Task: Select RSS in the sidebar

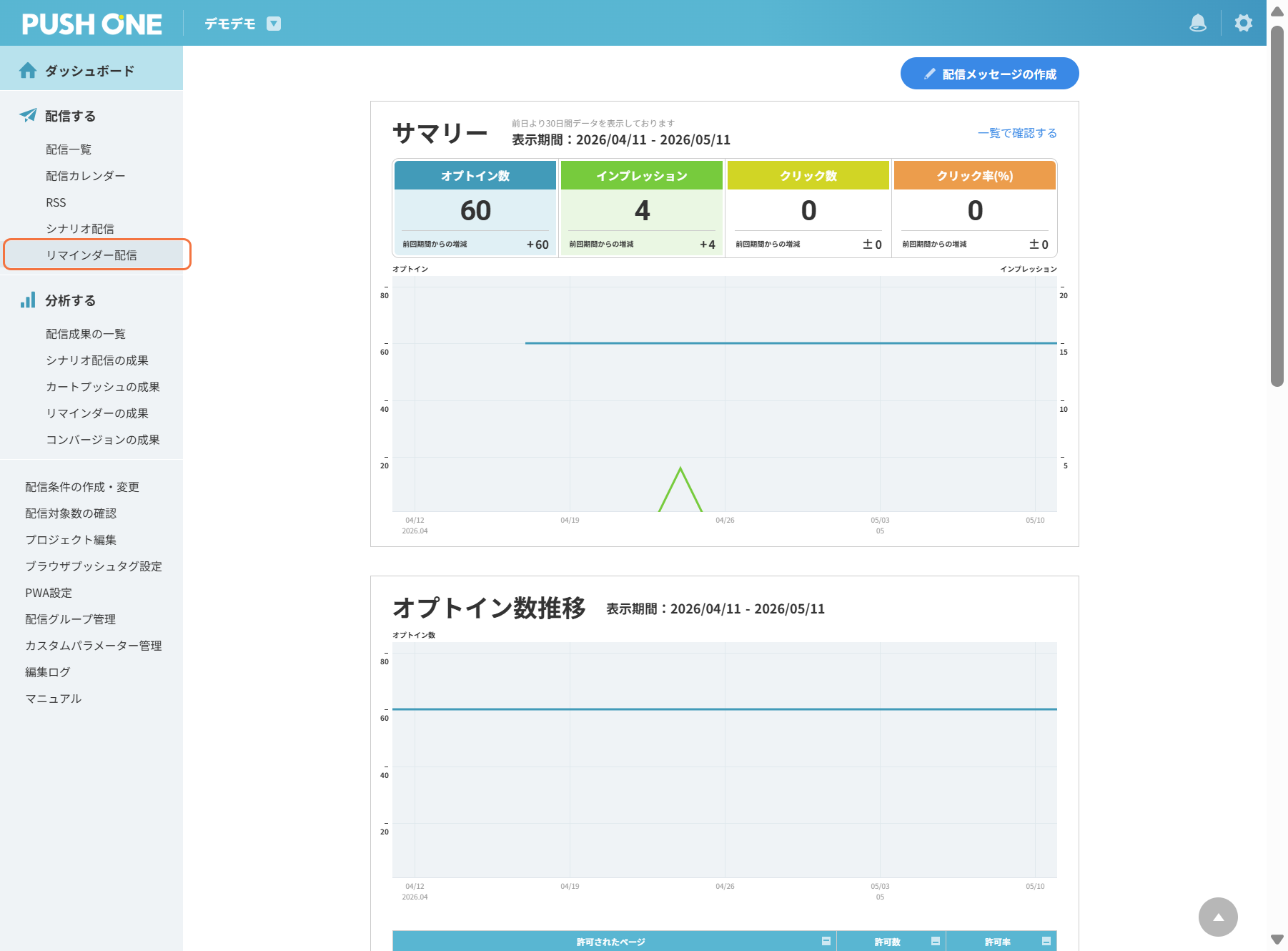Action: [56, 202]
